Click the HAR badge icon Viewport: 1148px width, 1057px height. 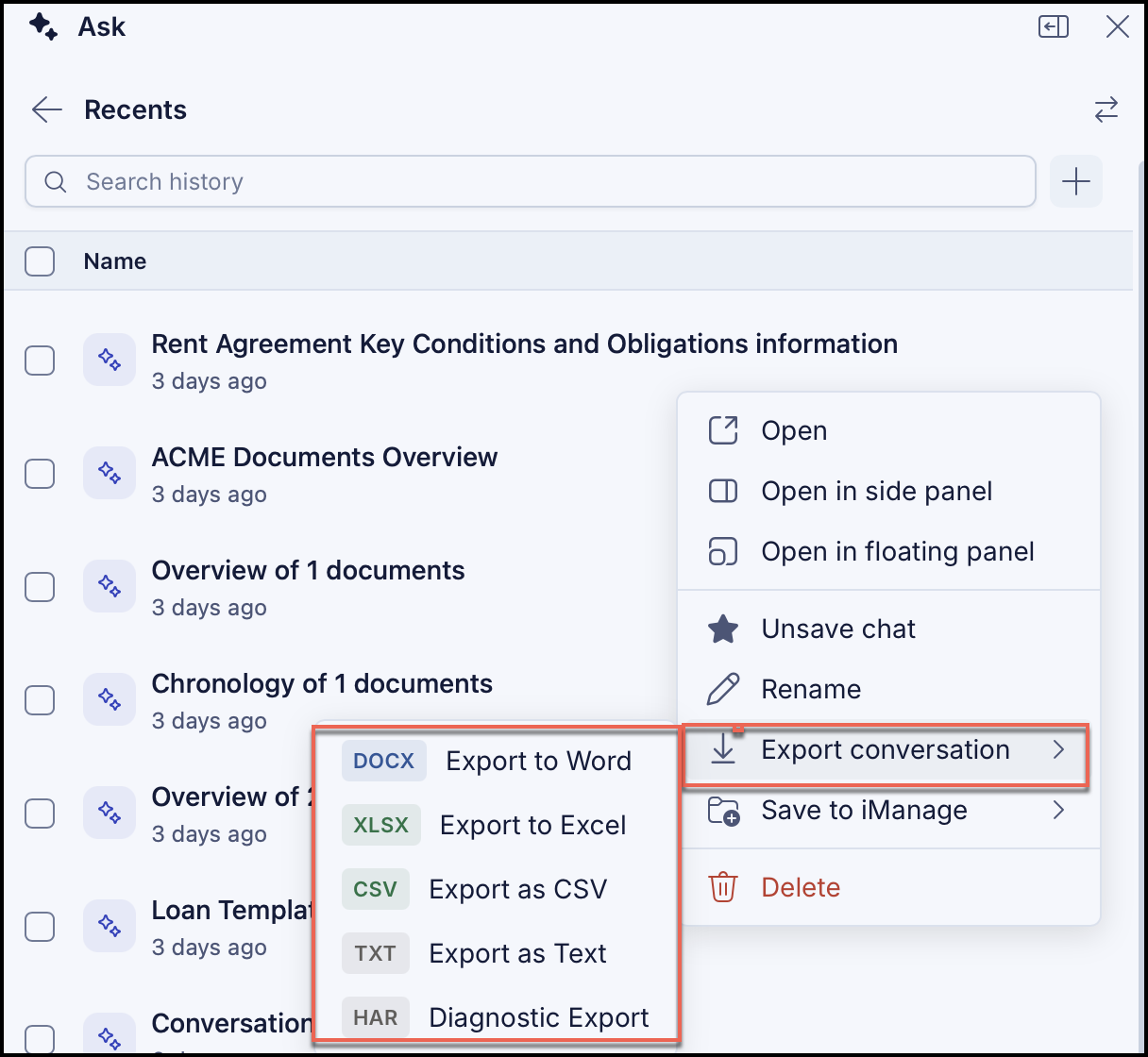(x=376, y=1017)
